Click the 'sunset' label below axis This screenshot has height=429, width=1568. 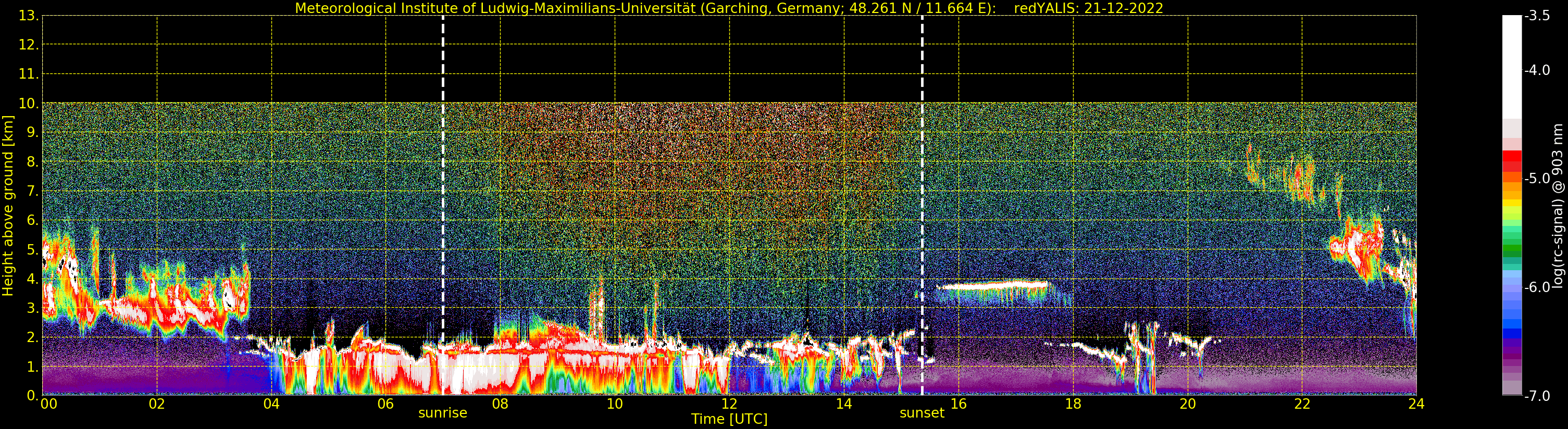pos(922,413)
